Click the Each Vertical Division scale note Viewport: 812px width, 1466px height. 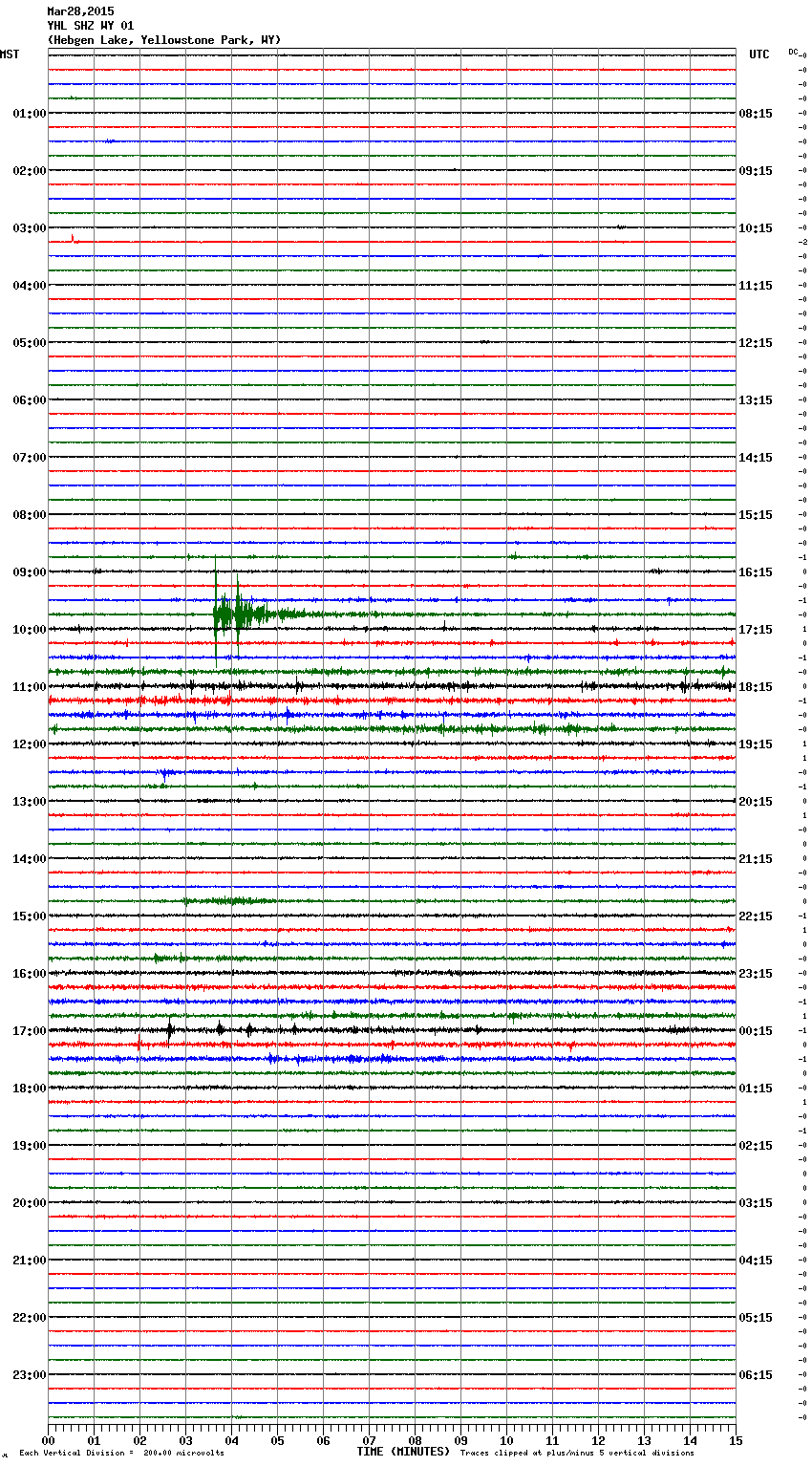[121, 1454]
